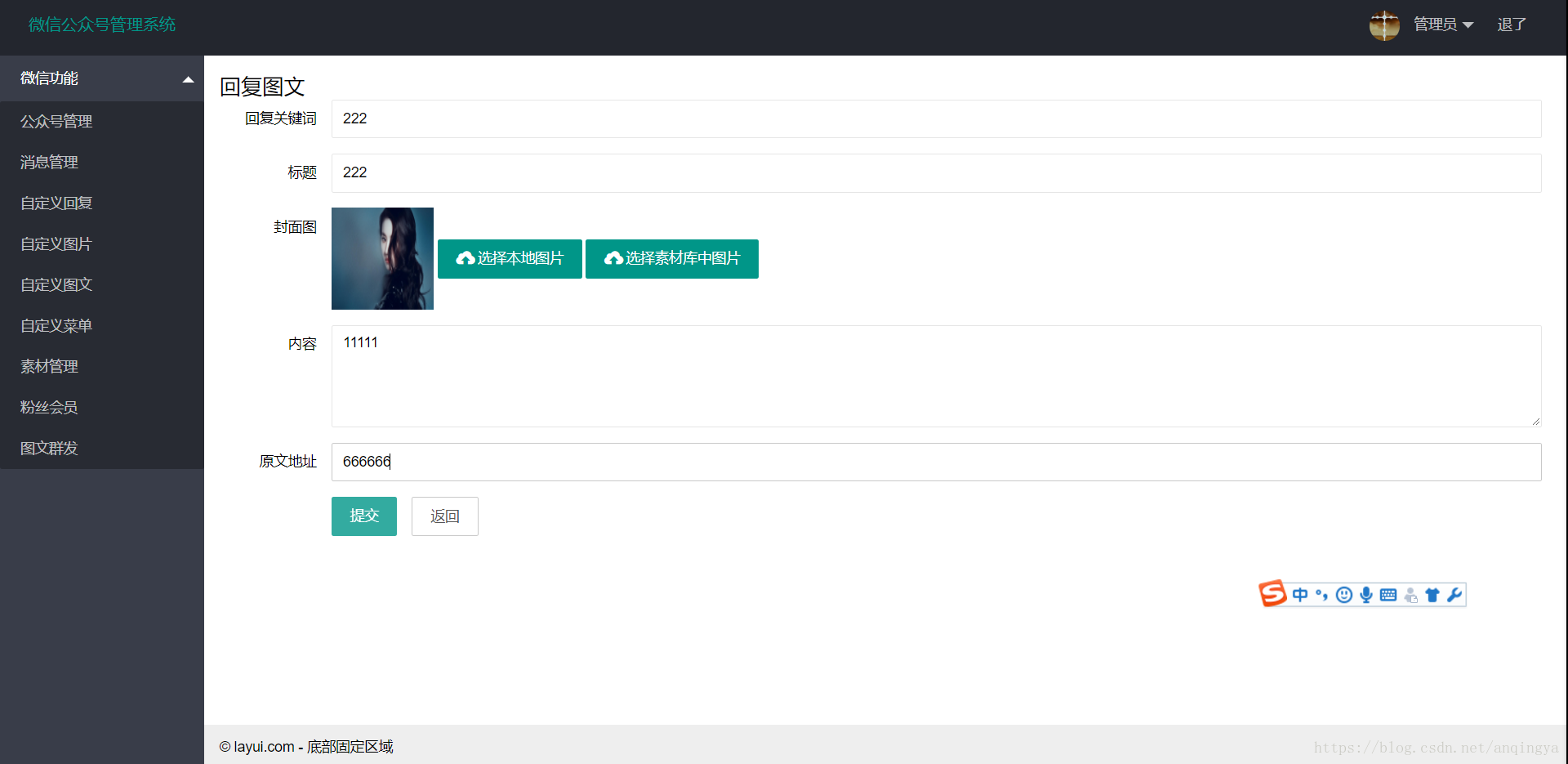The width and height of the screenshot is (1568, 764).
Task: Open the 管理员 dropdown menu
Action: [x=1443, y=25]
